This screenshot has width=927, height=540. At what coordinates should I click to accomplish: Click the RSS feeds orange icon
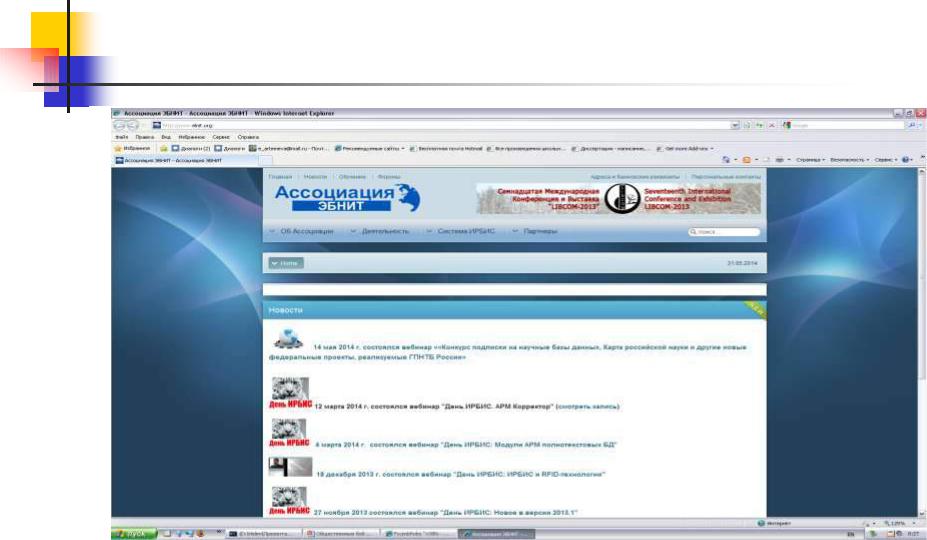click(x=746, y=160)
